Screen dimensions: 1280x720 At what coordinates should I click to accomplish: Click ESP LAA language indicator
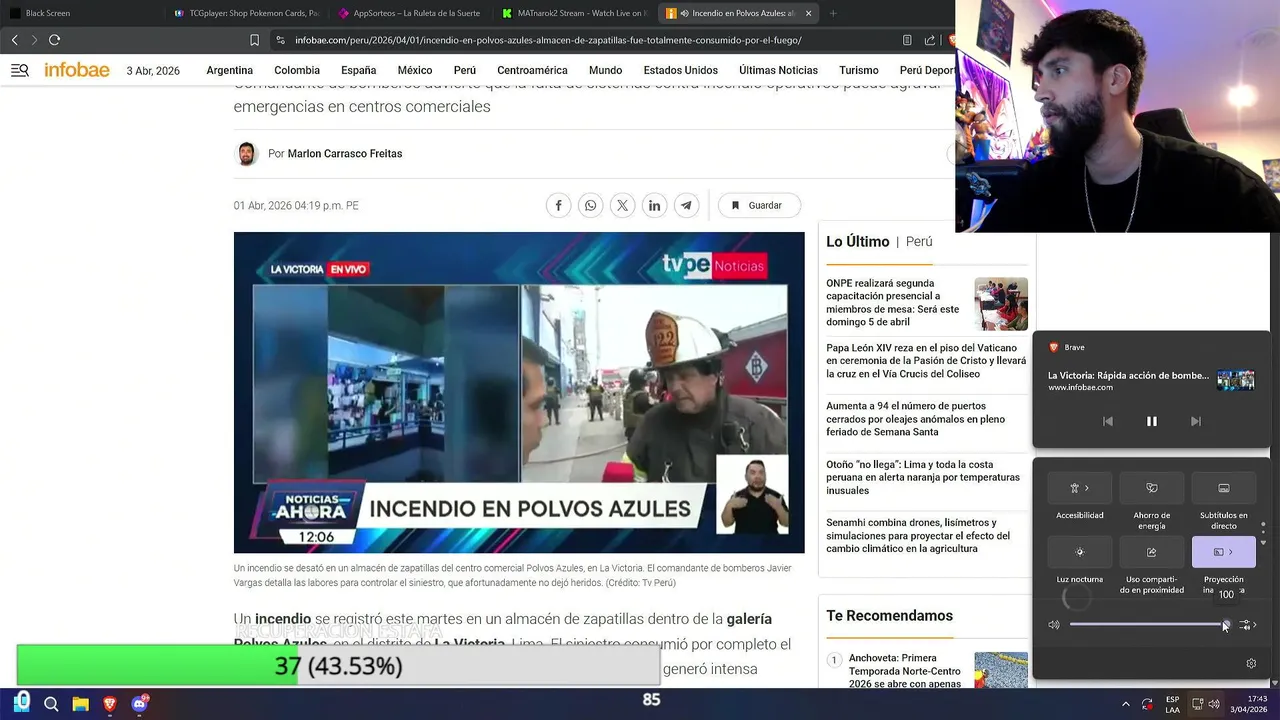[1172, 704]
